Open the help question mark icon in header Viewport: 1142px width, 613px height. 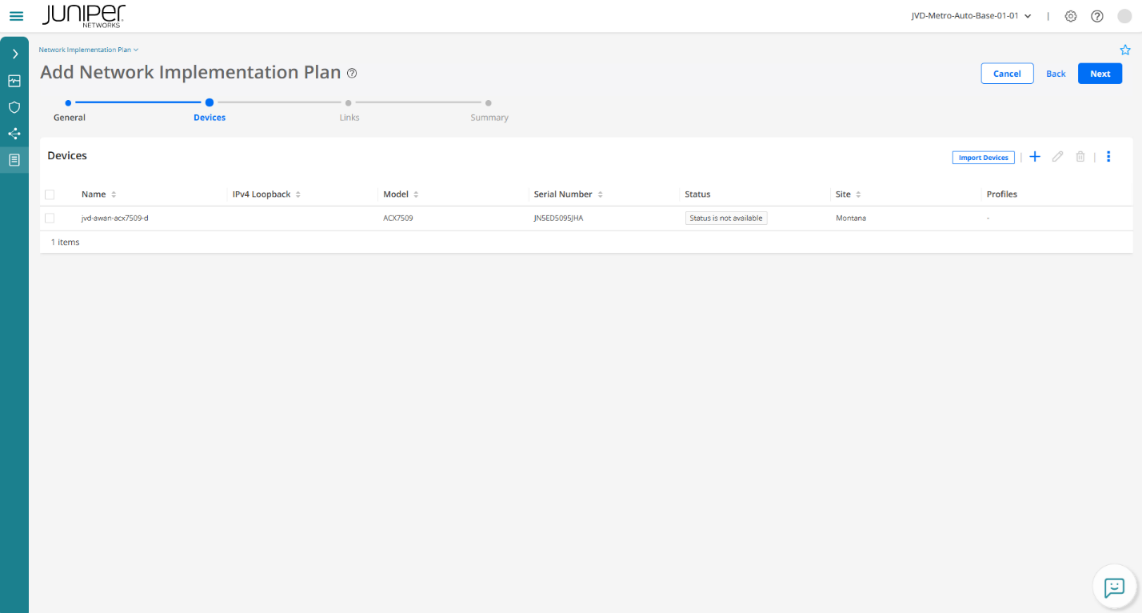click(1097, 16)
